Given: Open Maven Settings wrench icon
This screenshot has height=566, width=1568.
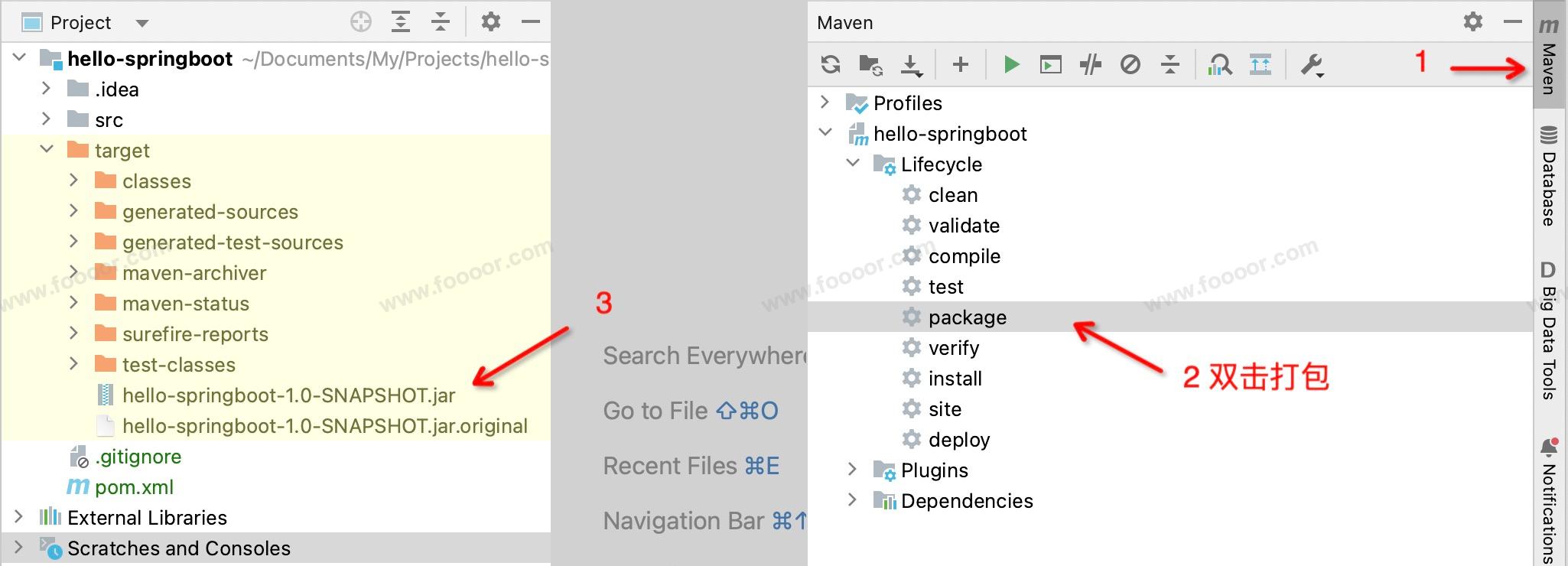Looking at the screenshot, I should [1313, 65].
